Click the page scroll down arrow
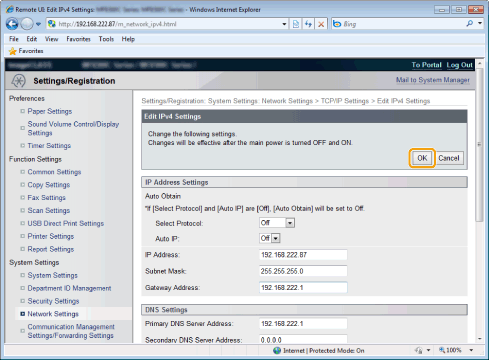This screenshot has height=360, width=489. click(480, 339)
